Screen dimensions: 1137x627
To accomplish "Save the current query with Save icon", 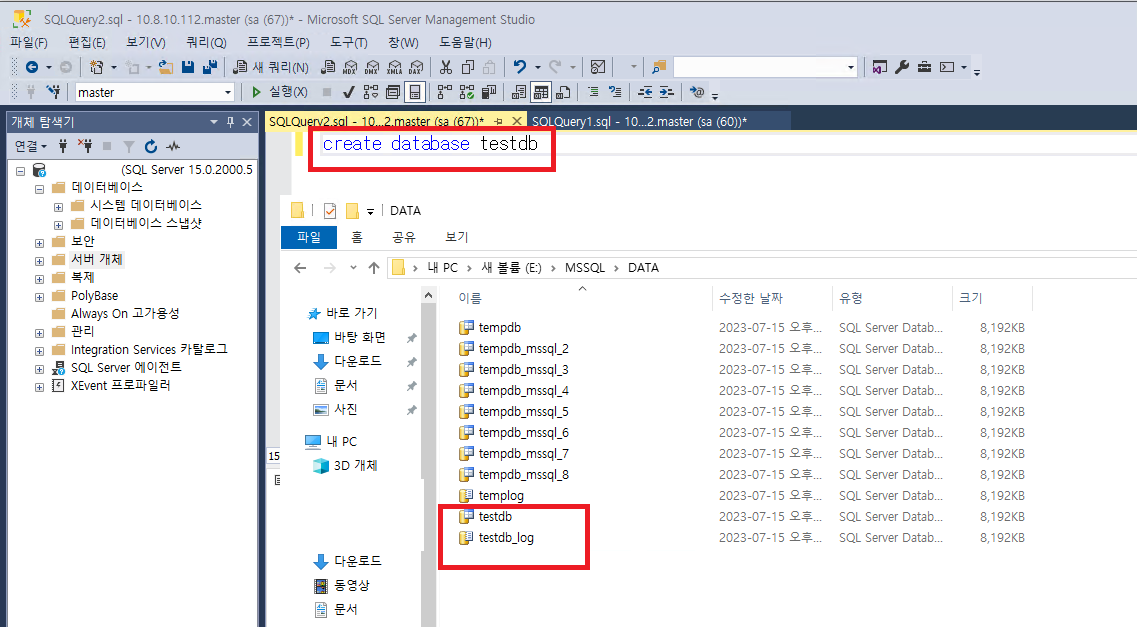I will click(188, 67).
